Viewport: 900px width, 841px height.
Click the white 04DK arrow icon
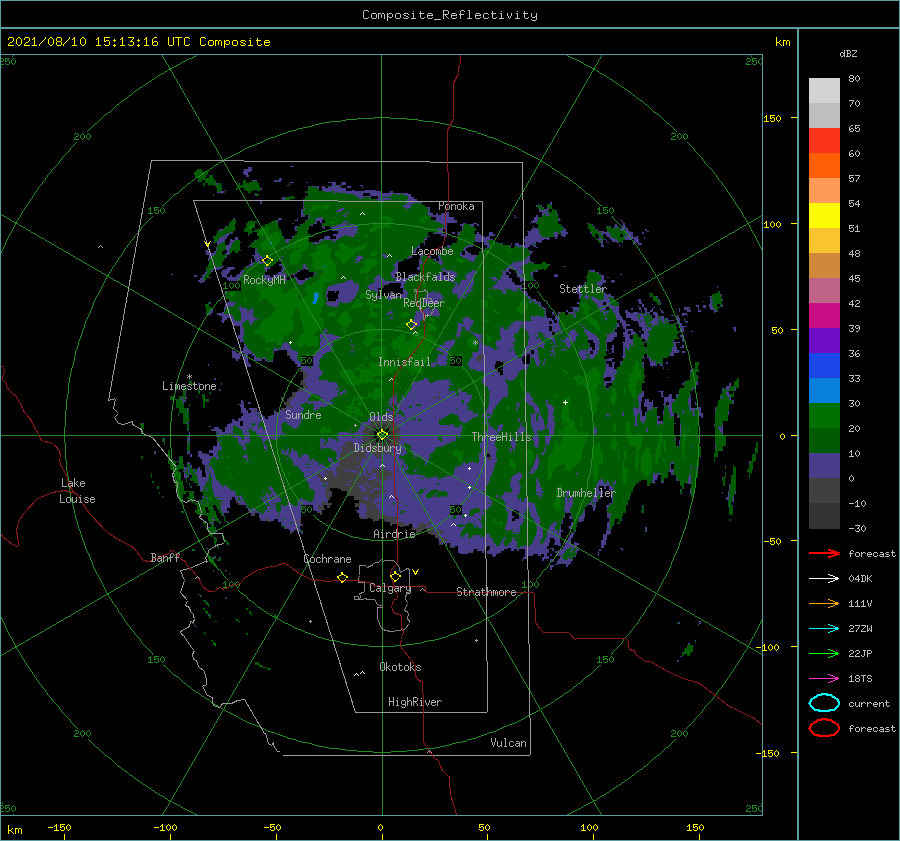tap(824, 579)
